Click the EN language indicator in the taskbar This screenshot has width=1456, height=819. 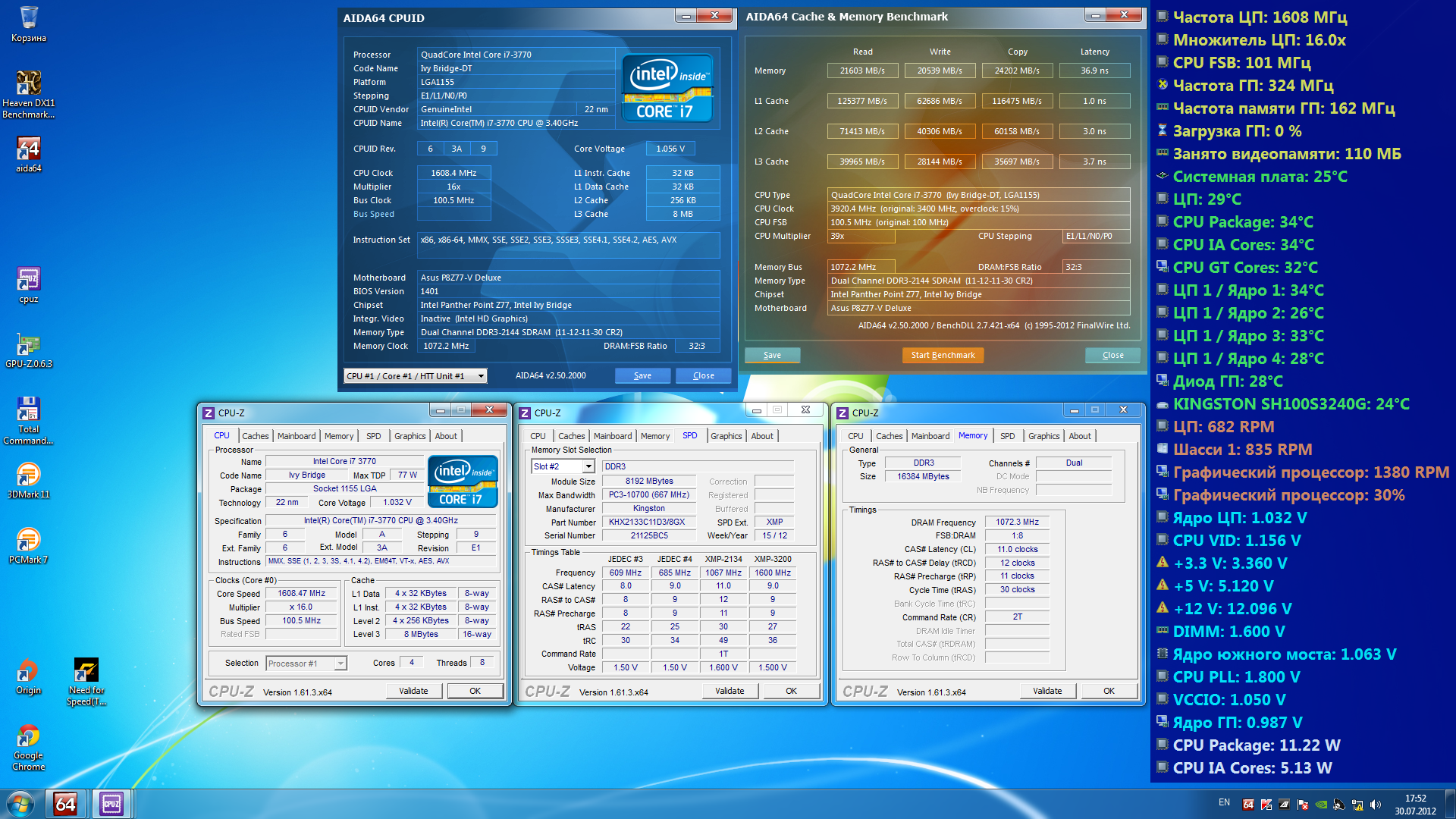pos(1224,802)
